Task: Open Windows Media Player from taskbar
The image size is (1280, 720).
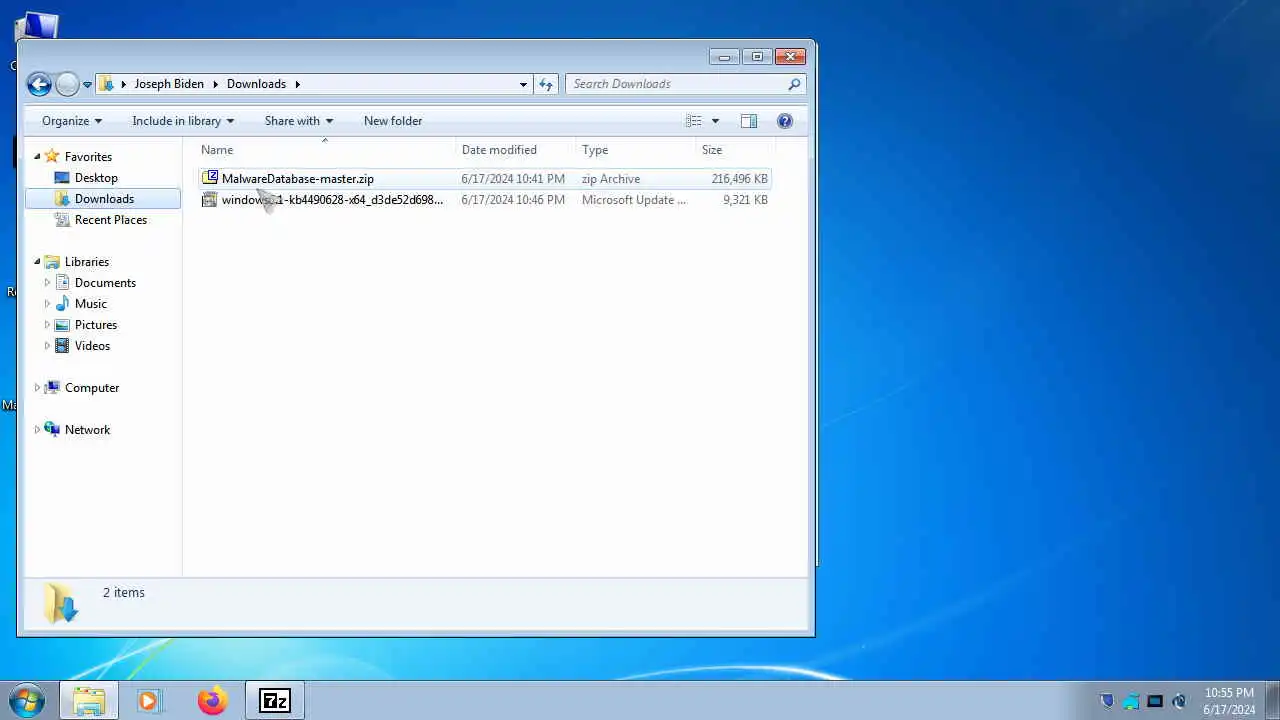Action: tap(149, 701)
